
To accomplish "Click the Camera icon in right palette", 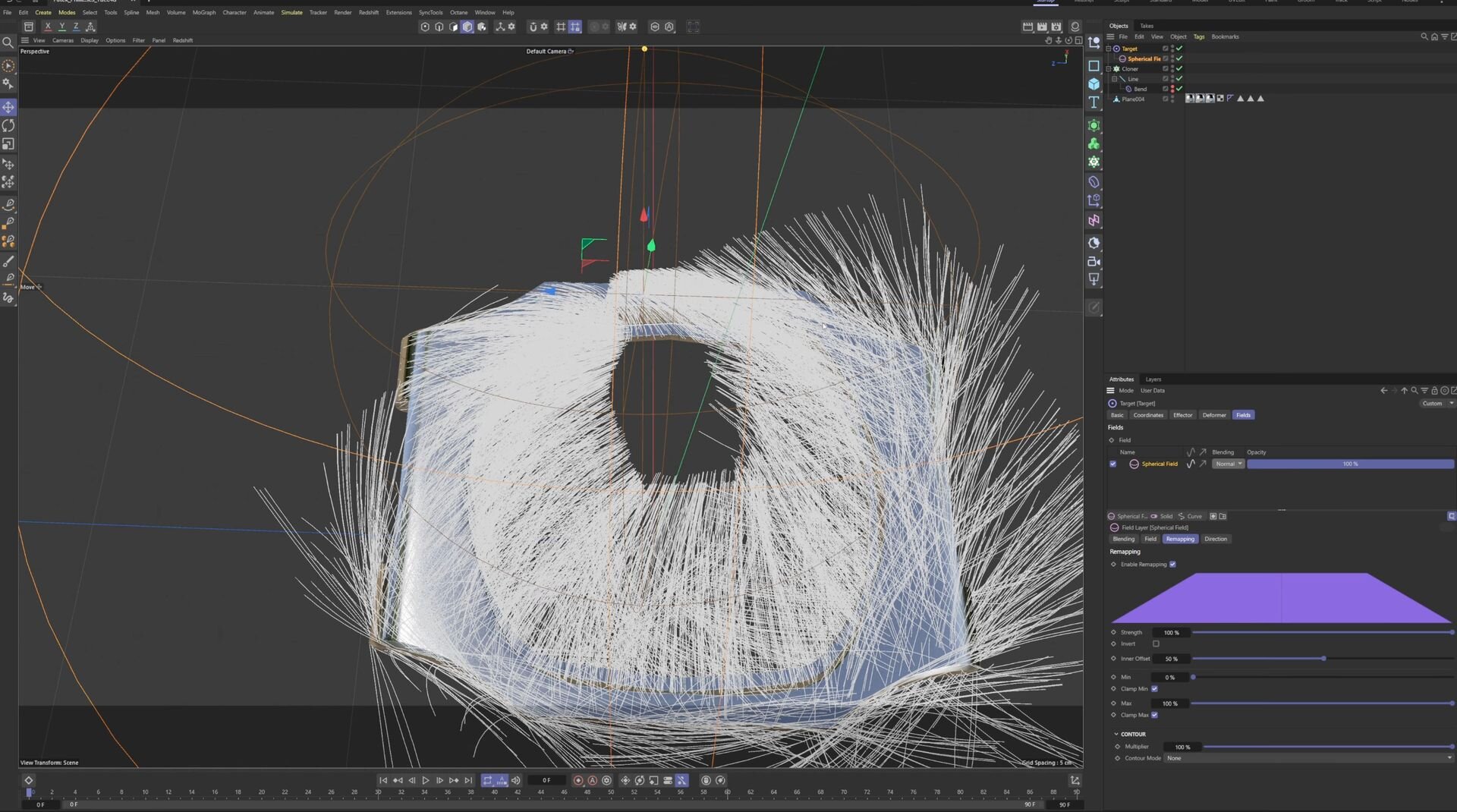I will pyautogui.click(x=1094, y=262).
